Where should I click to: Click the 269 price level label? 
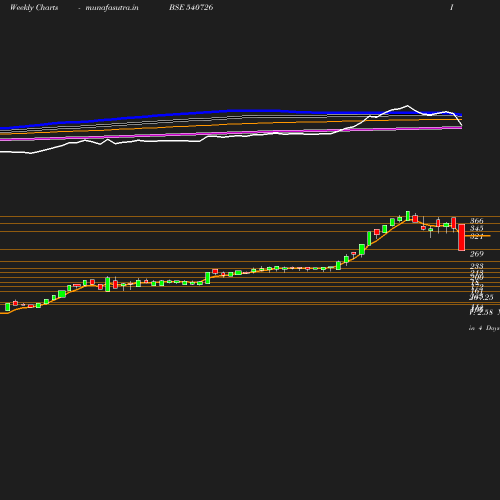[x=477, y=254]
